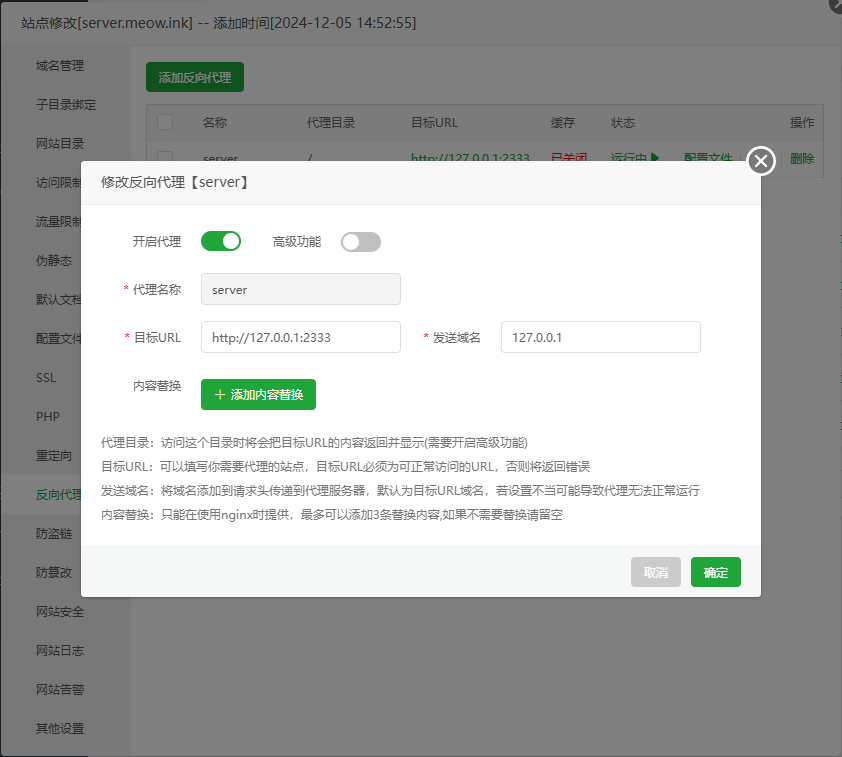Click the 运行中 status play icon
Screen dimensions: 842x757
[655, 158]
